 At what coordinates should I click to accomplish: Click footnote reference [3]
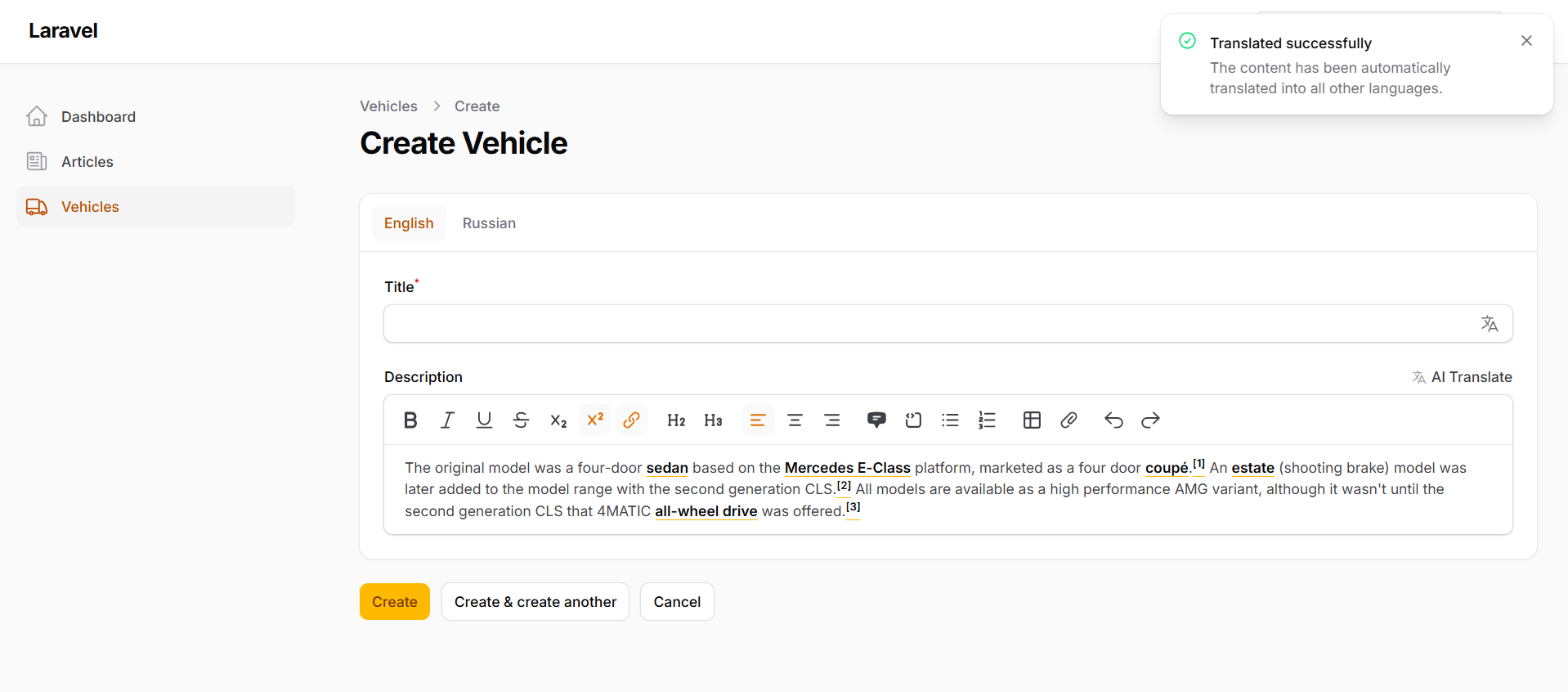[x=853, y=507]
